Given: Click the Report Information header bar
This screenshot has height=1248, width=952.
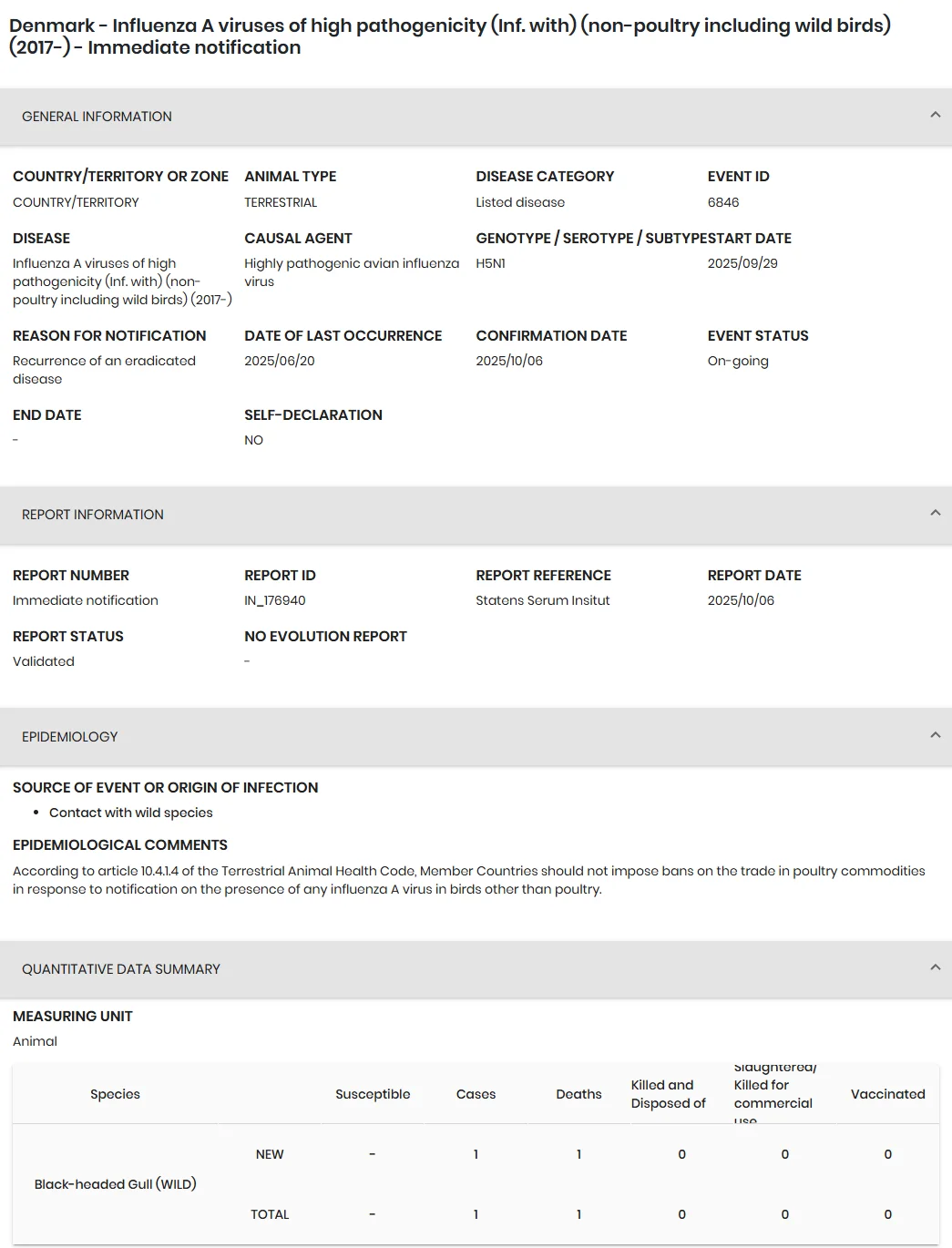Looking at the screenshot, I should pos(476,515).
